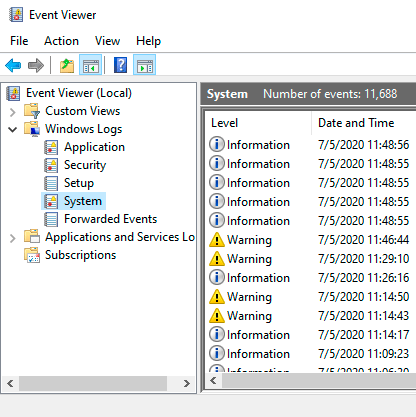Click the date 7/5/2020 11:14:17
This screenshot has height=417, width=416.
coord(363,335)
